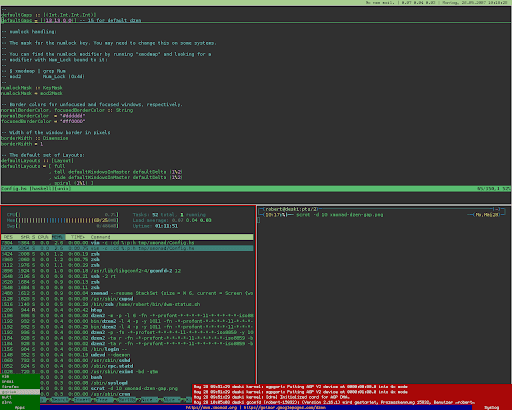Select the htop process row

coord(127,310)
